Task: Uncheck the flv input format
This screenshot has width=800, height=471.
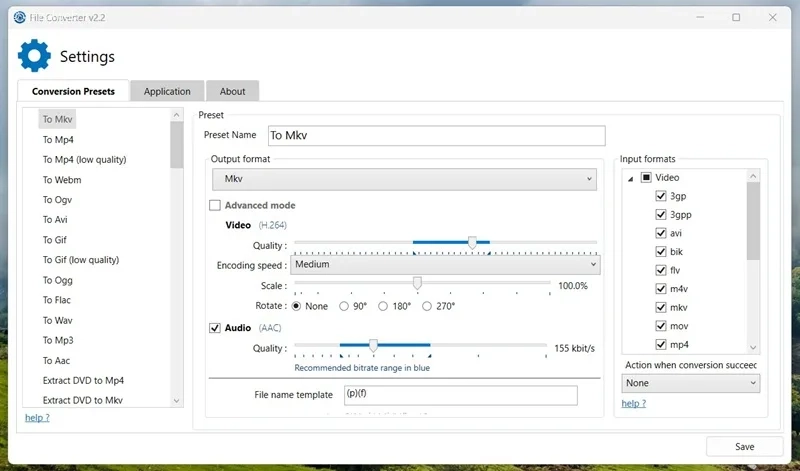Action: pos(661,270)
